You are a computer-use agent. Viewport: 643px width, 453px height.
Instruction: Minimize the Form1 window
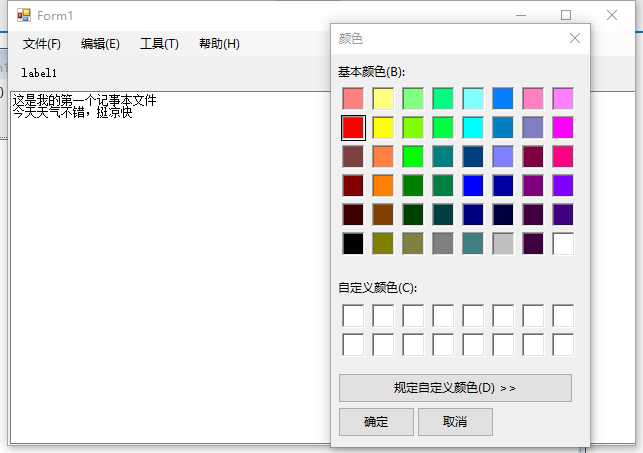[521, 15]
